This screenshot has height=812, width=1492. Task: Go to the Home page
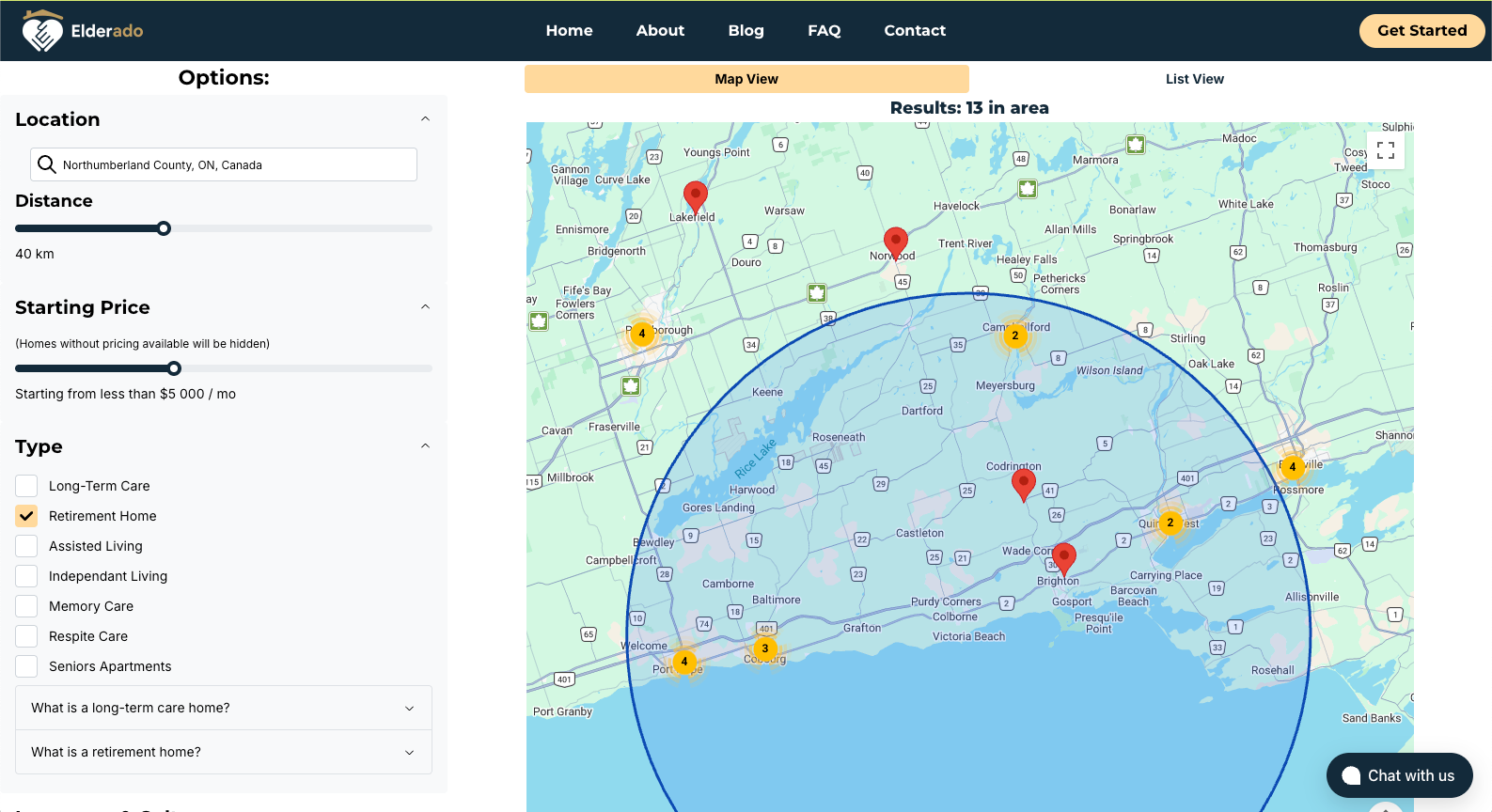(x=570, y=30)
